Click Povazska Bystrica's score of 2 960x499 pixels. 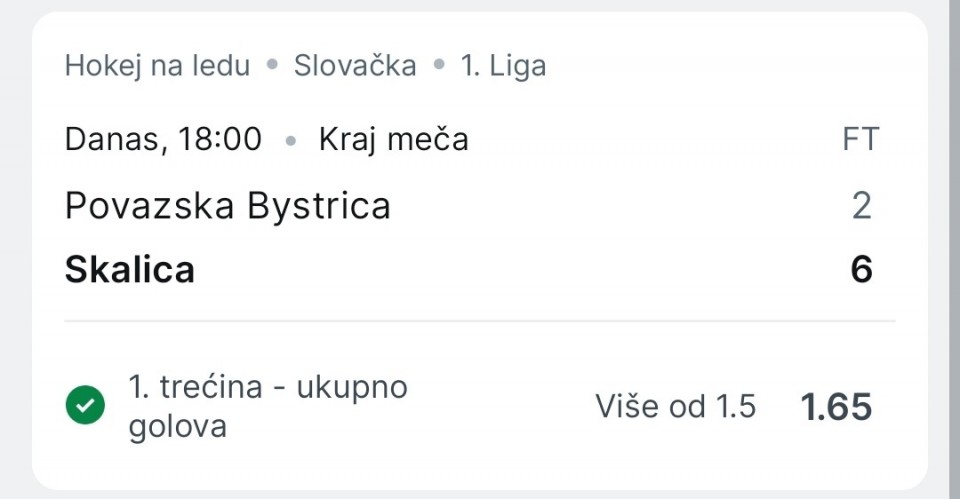click(x=861, y=206)
